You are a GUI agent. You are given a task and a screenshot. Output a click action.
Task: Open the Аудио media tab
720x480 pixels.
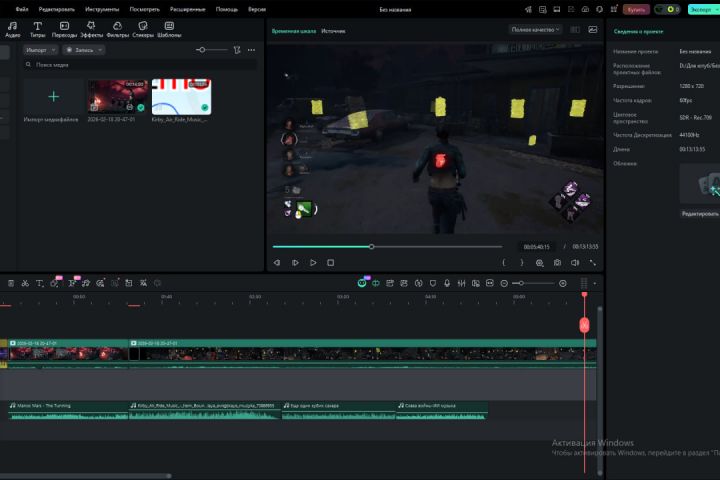[13, 29]
